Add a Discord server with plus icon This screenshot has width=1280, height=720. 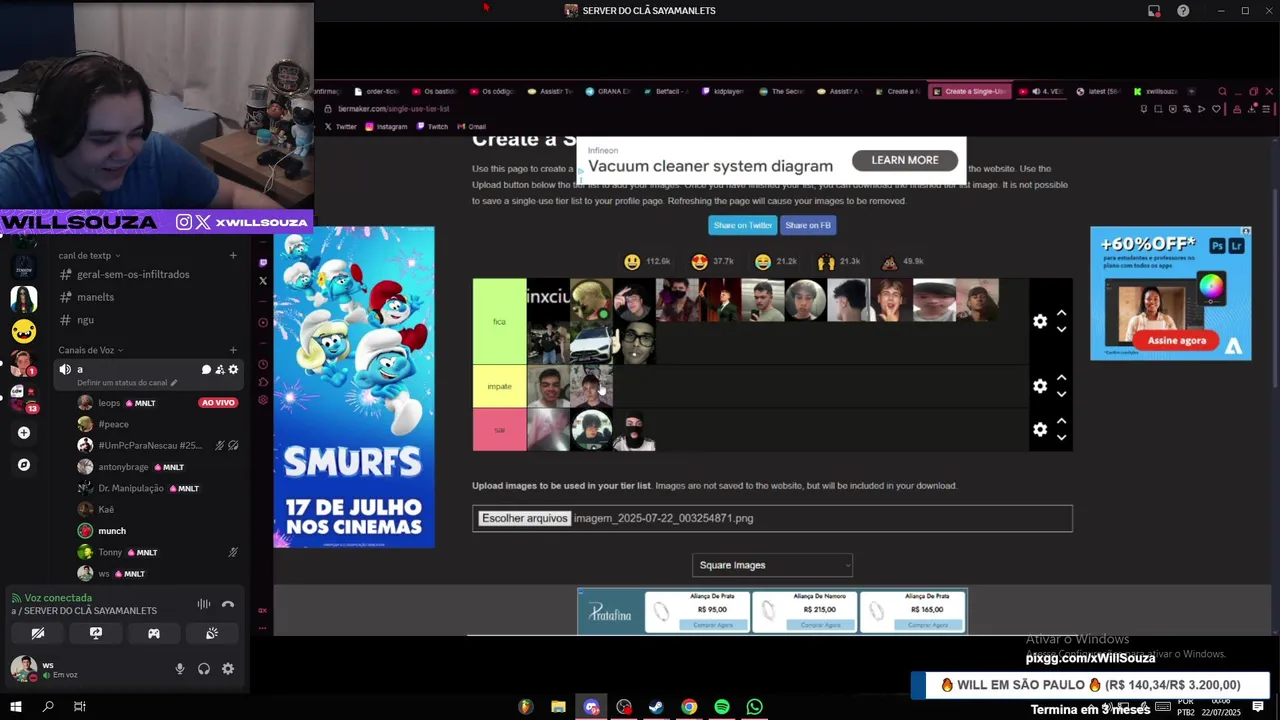point(24,433)
